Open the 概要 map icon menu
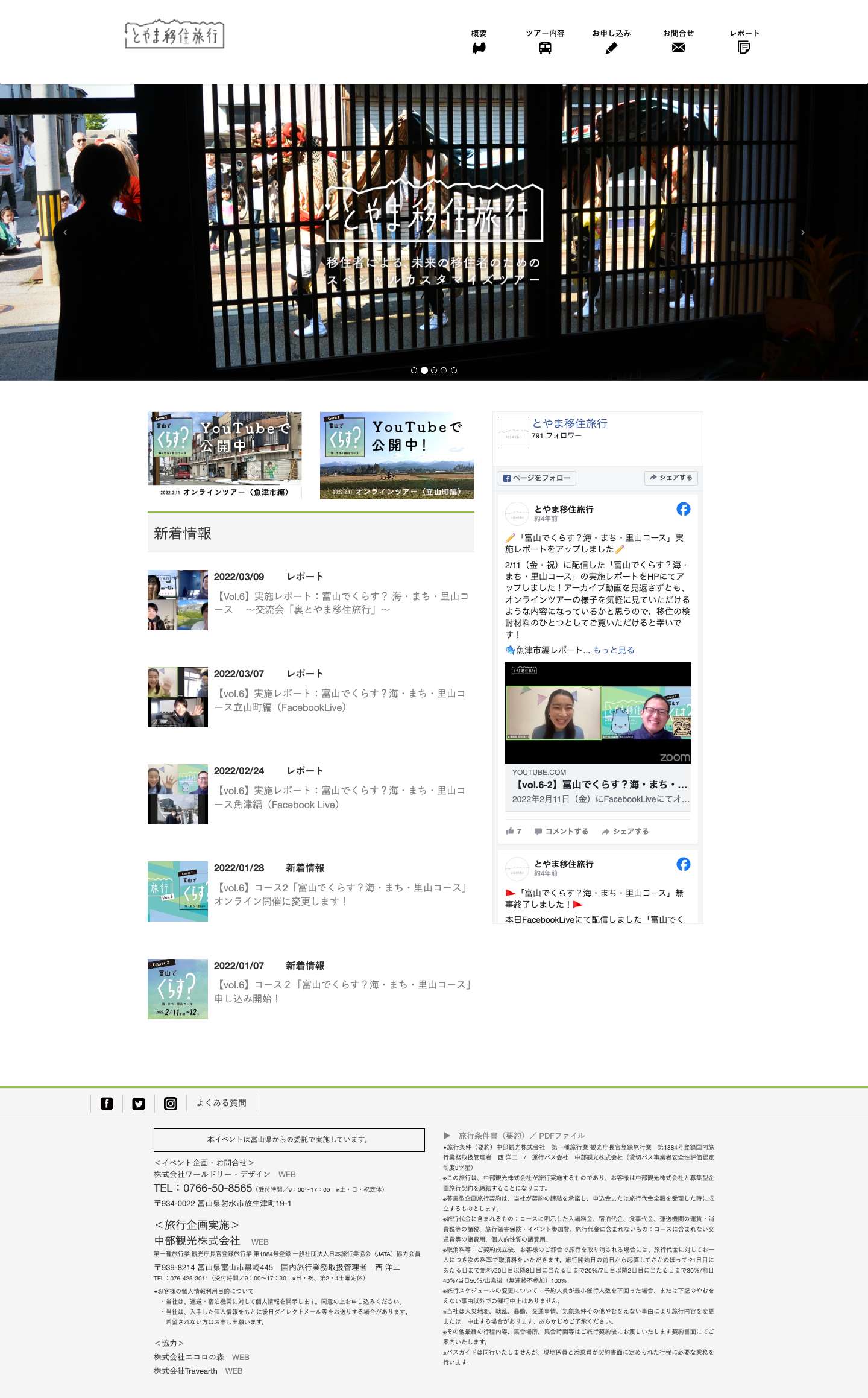 pyautogui.click(x=479, y=48)
